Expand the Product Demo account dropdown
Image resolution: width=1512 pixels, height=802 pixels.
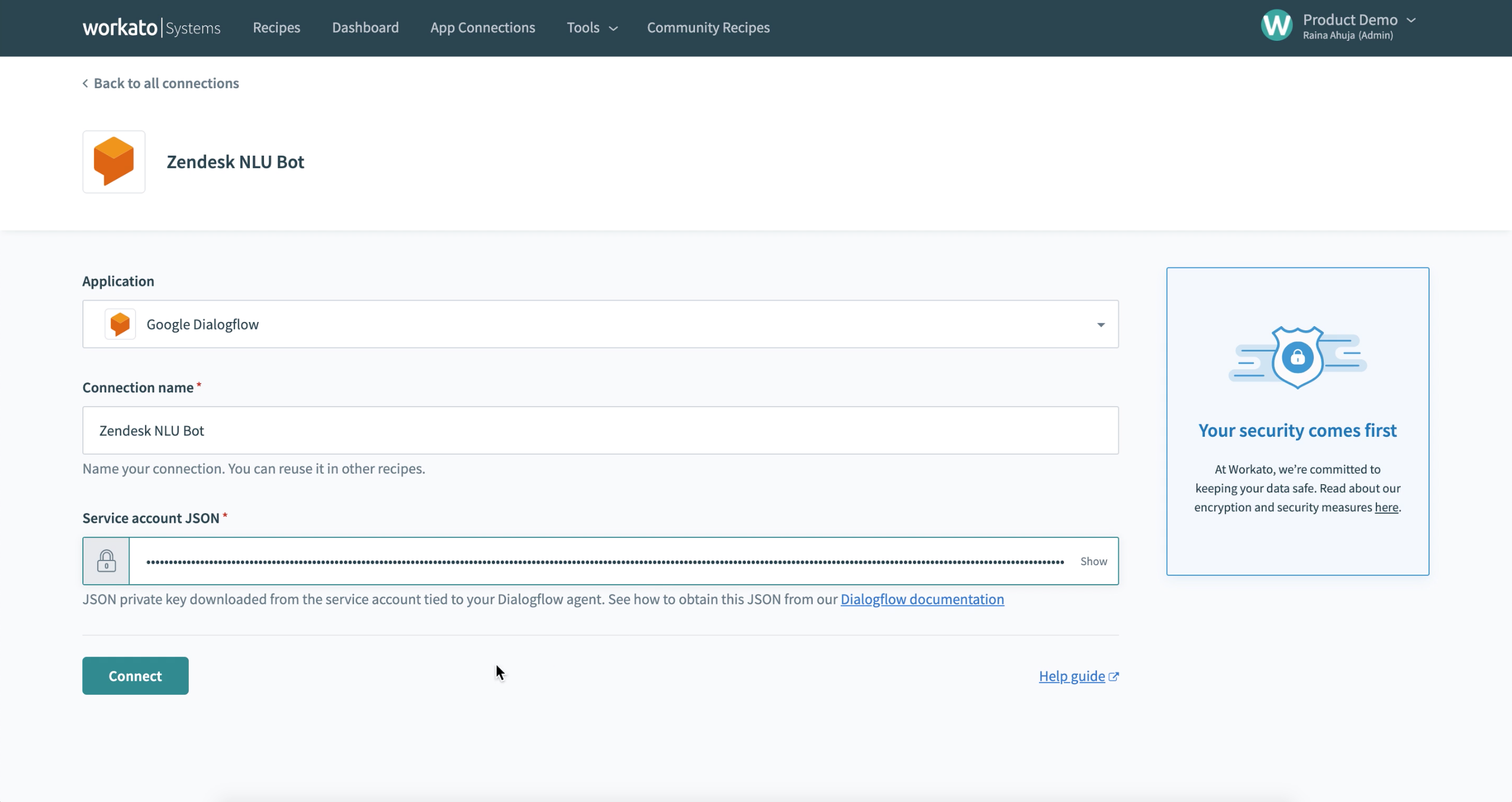(1359, 20)
